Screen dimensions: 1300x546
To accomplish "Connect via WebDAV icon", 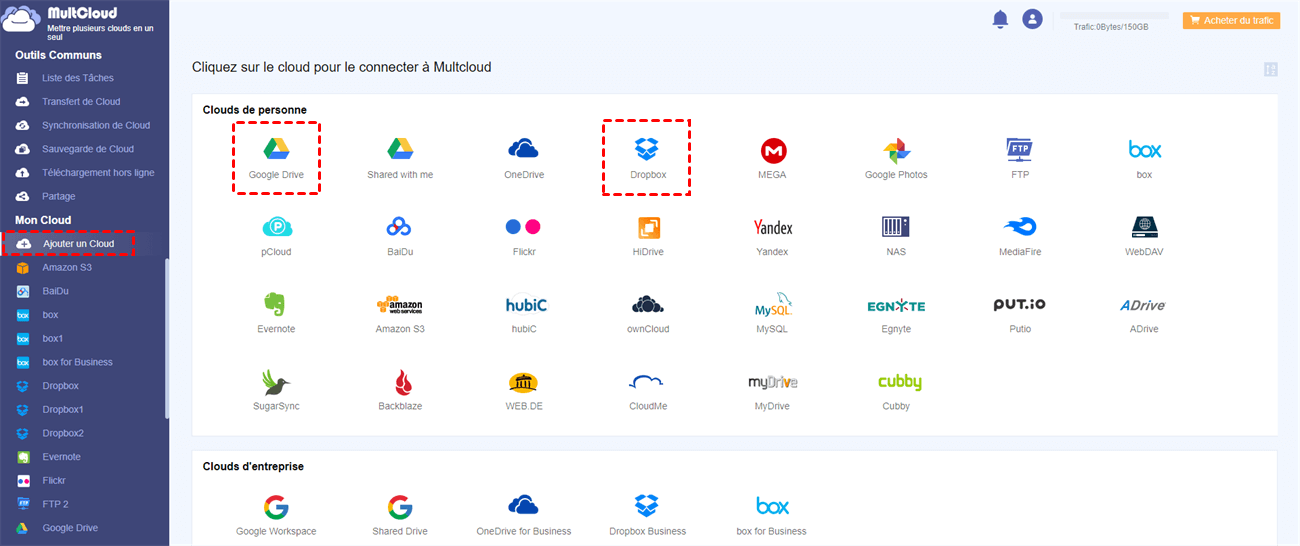I will point(1144,227).
